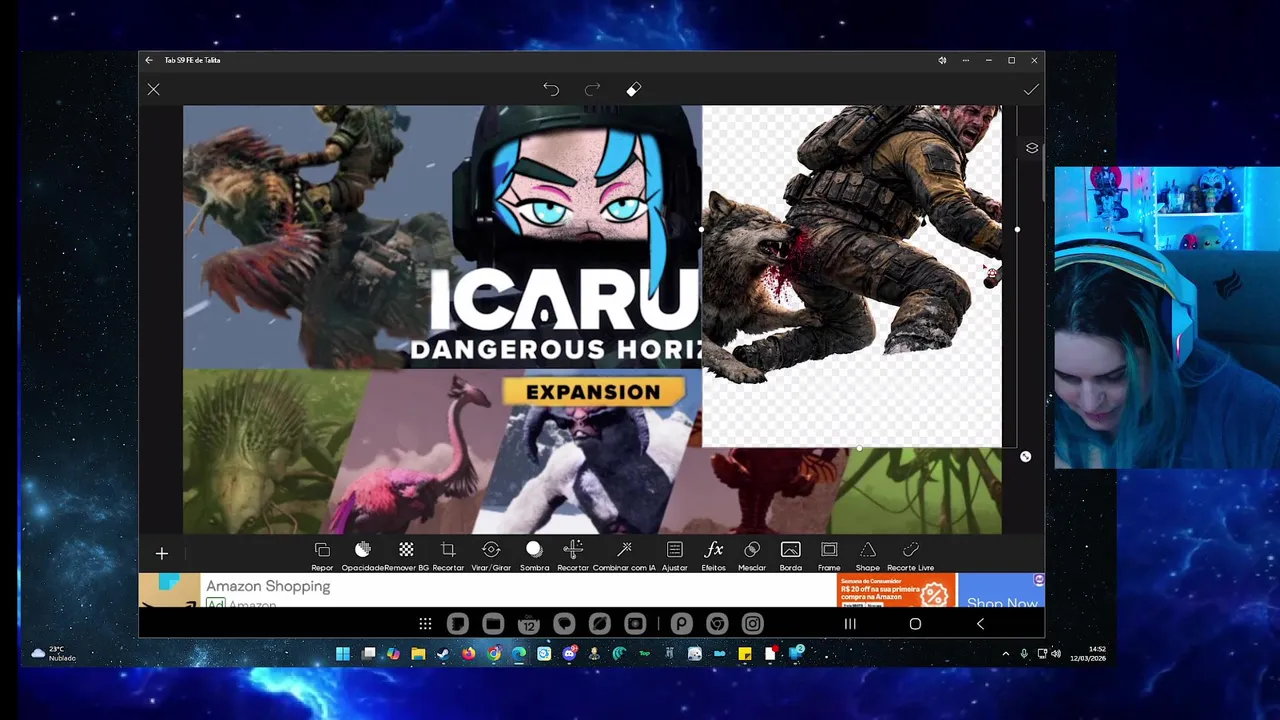Image resolution: width=1280 pixels, height=720 pixels.
Task: Select the Frame tool
Action: point(829,555)
